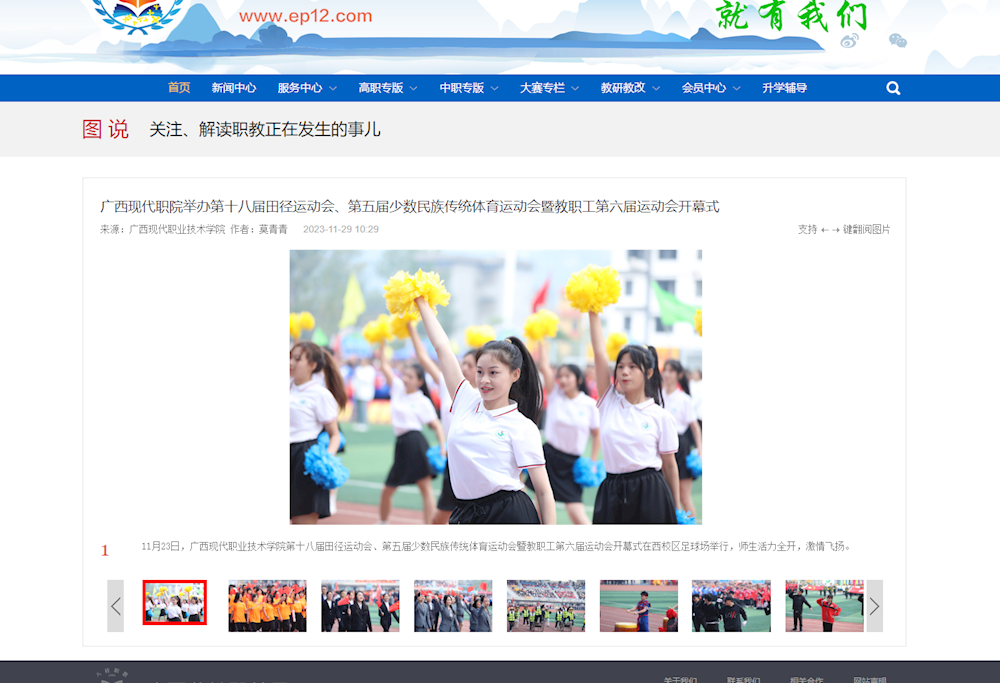1000x683 pixels.
Task: Expand the 中职专版 dropdown menu
Action: 468,88
